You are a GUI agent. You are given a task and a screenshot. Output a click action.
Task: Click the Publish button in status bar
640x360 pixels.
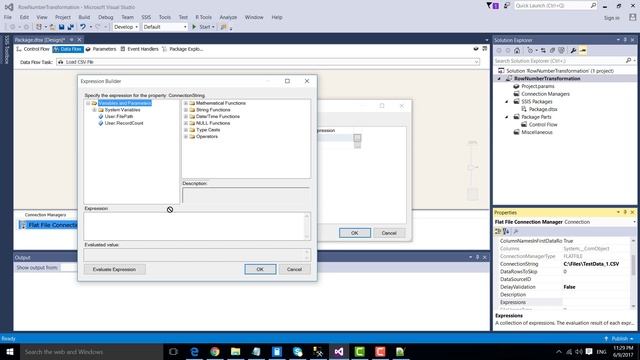619,339
